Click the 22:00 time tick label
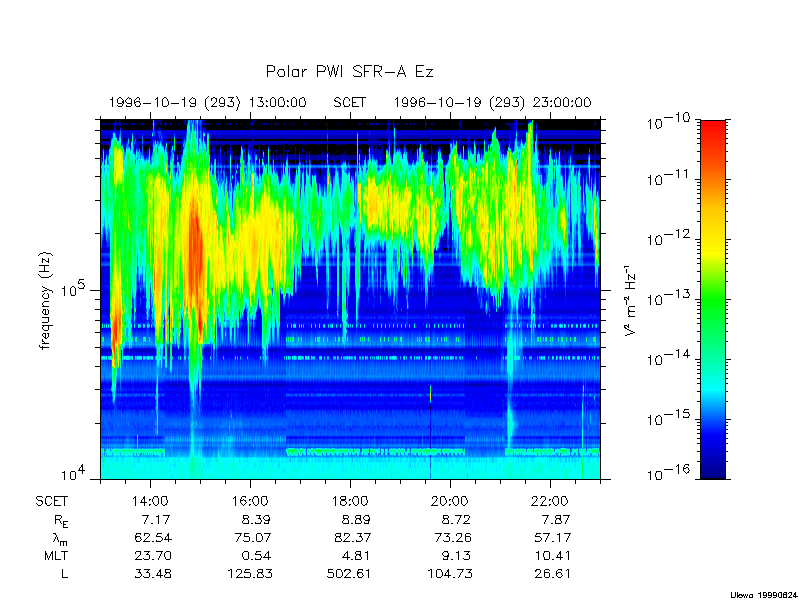800x600 pixels. pyautogui.click(x=549, y=500)
